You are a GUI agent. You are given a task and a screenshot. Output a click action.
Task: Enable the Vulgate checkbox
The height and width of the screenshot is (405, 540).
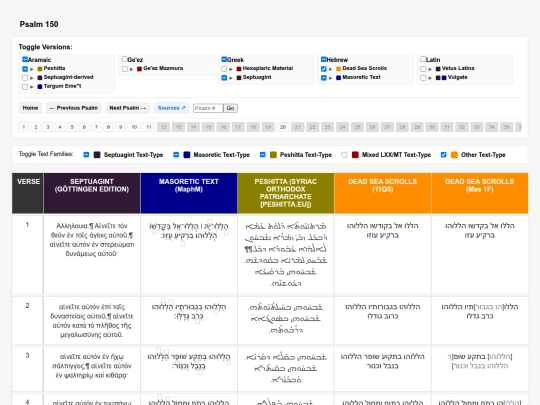click(423, 78)
